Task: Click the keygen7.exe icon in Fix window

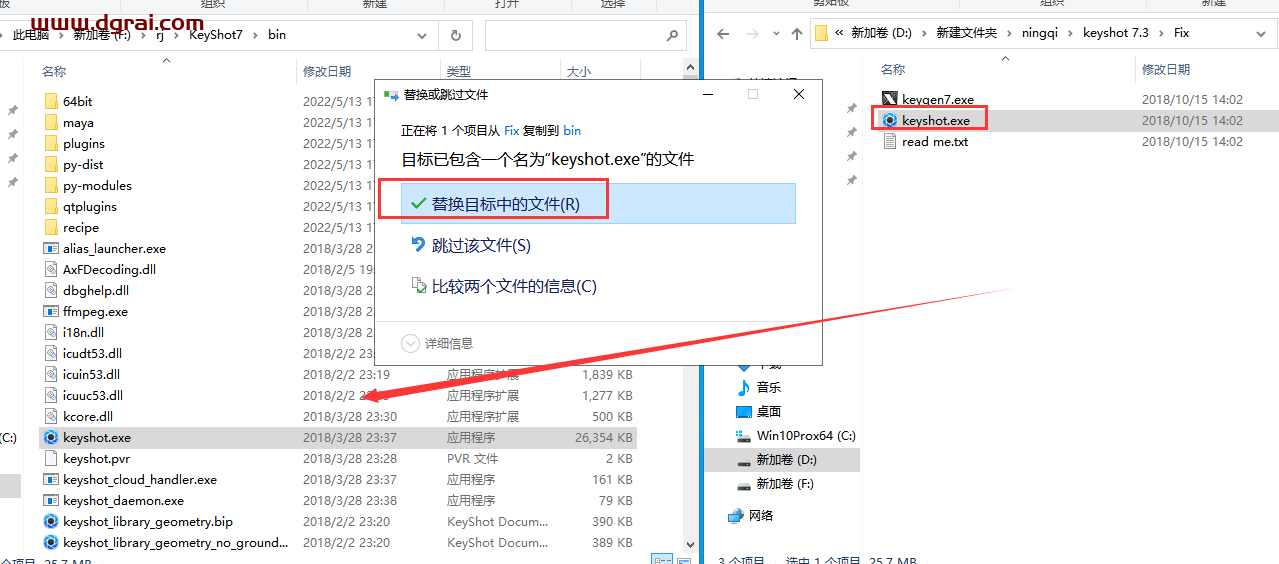Action: click(x=890, y=99)
